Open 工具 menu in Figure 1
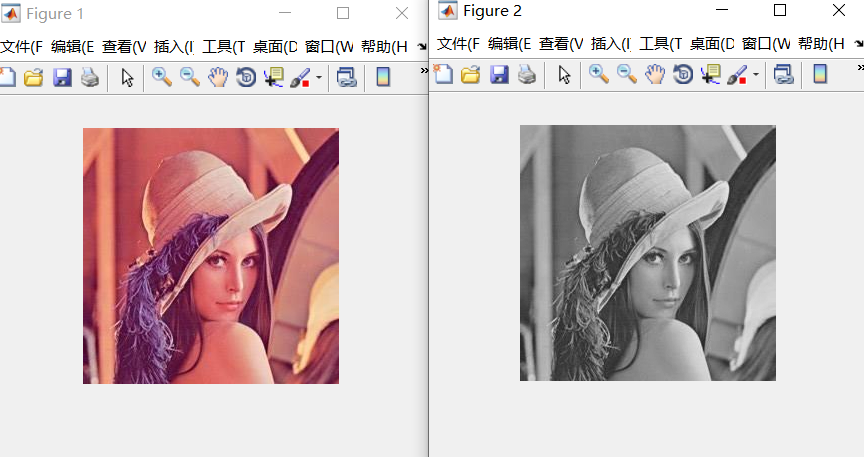This screenshot has height=457, width=864. point(224,47)
